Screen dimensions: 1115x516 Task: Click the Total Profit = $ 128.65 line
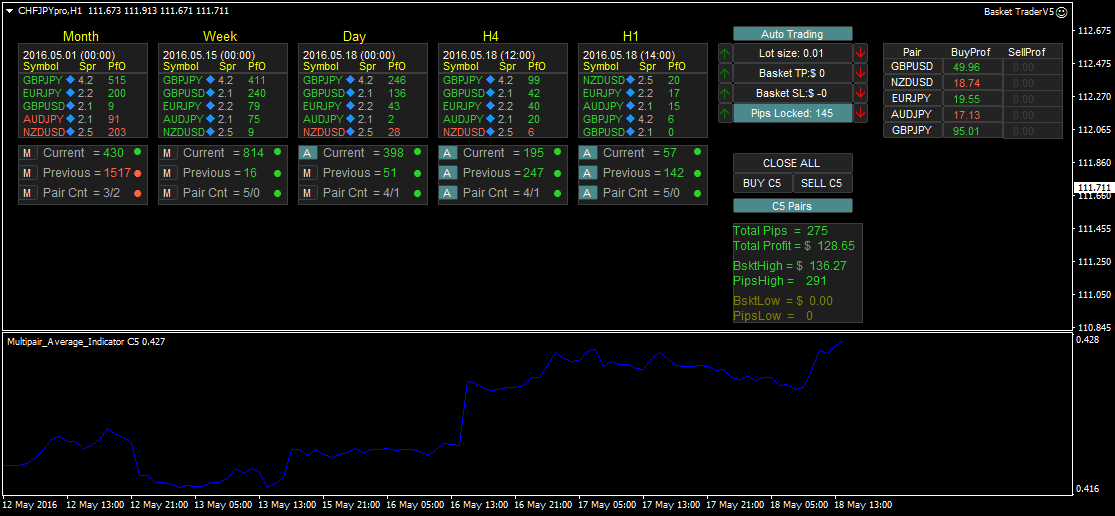pyautogui.click(x=794, y=246)
